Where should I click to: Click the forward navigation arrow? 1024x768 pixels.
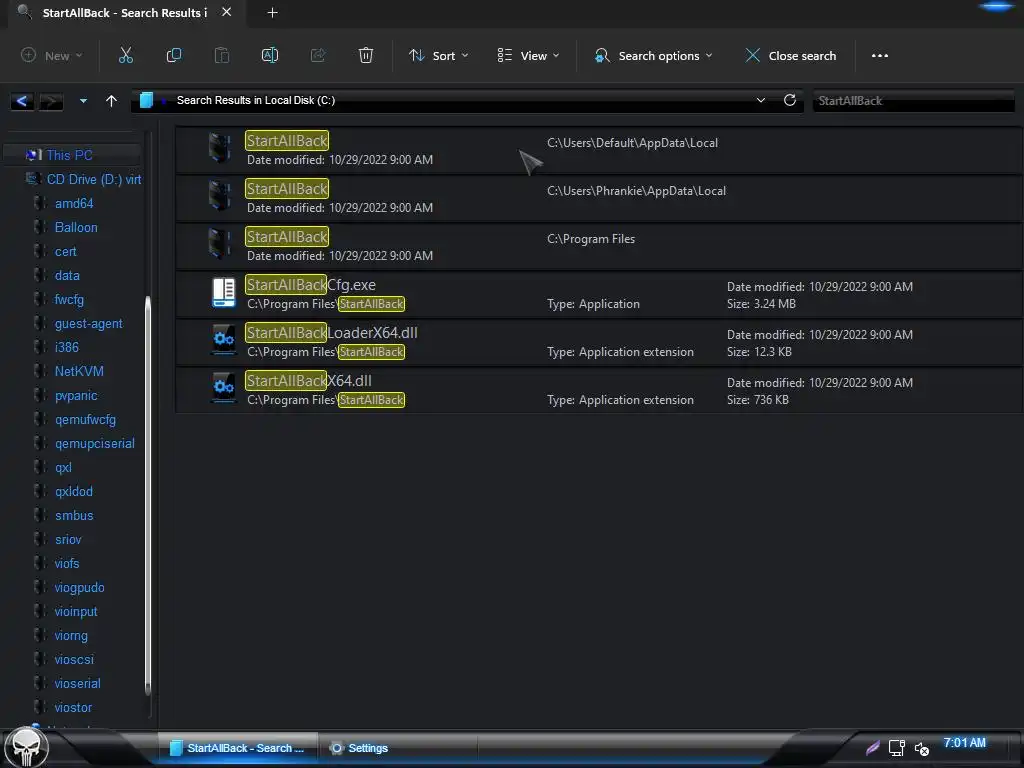51,101
